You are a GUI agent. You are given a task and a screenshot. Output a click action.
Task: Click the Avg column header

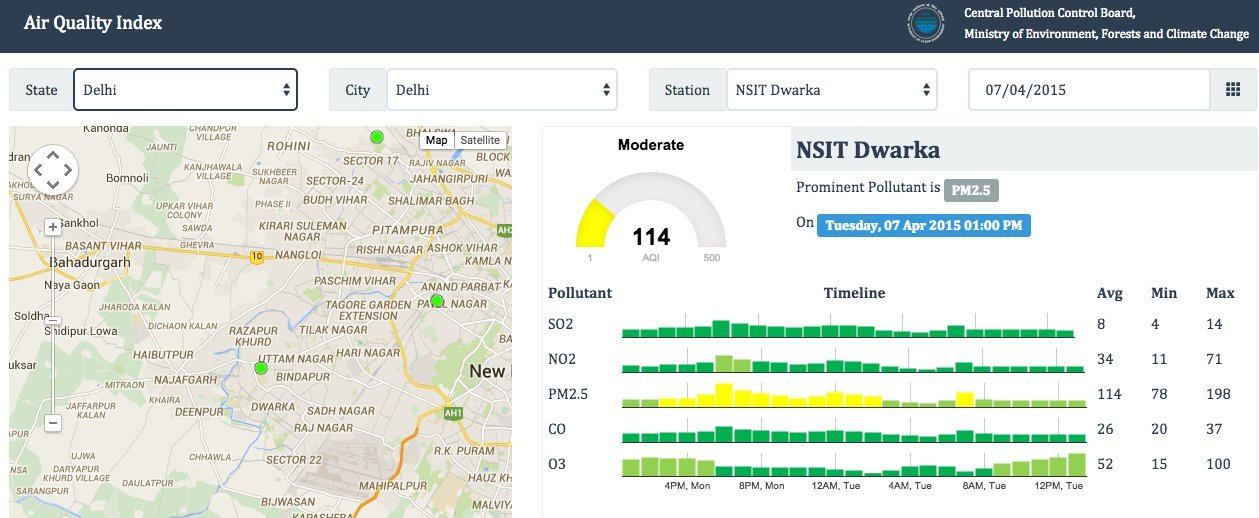1110,293
